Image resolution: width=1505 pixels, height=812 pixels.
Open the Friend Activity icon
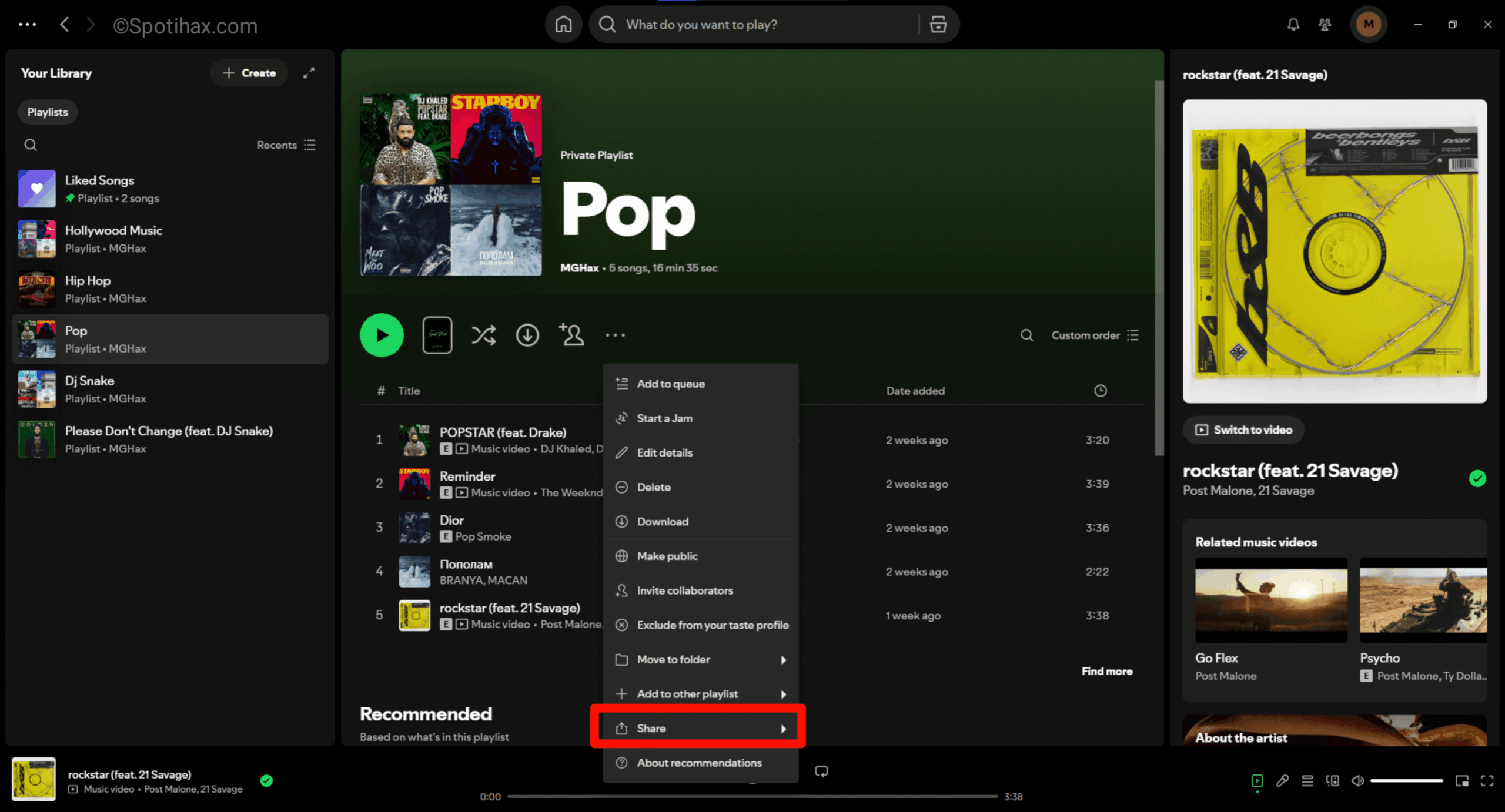pos(1325,25)
